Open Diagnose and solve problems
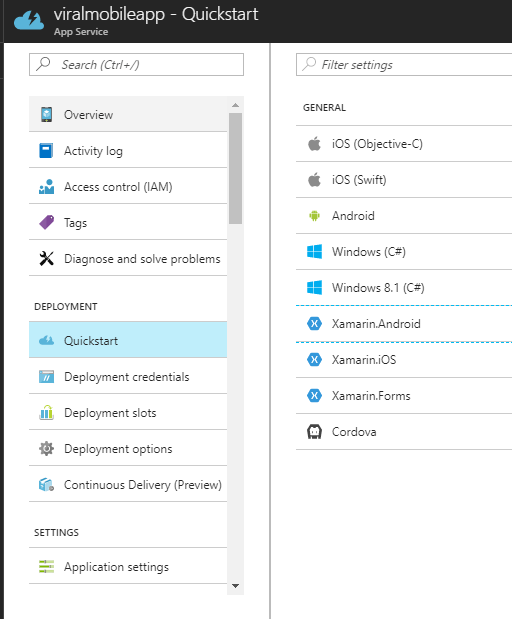Screen dimensions: 512x619 (x=128, y=259)
